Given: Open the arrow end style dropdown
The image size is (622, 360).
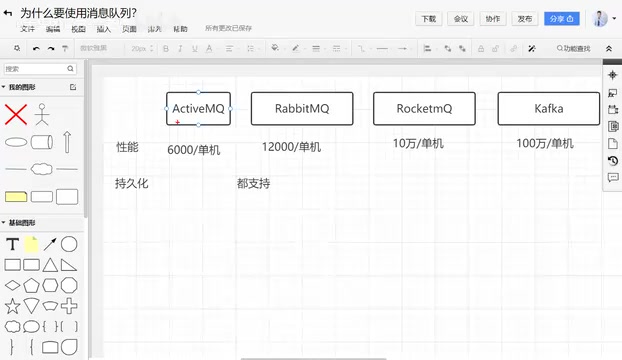Looking at the screenshot, I should click(403, 48).
